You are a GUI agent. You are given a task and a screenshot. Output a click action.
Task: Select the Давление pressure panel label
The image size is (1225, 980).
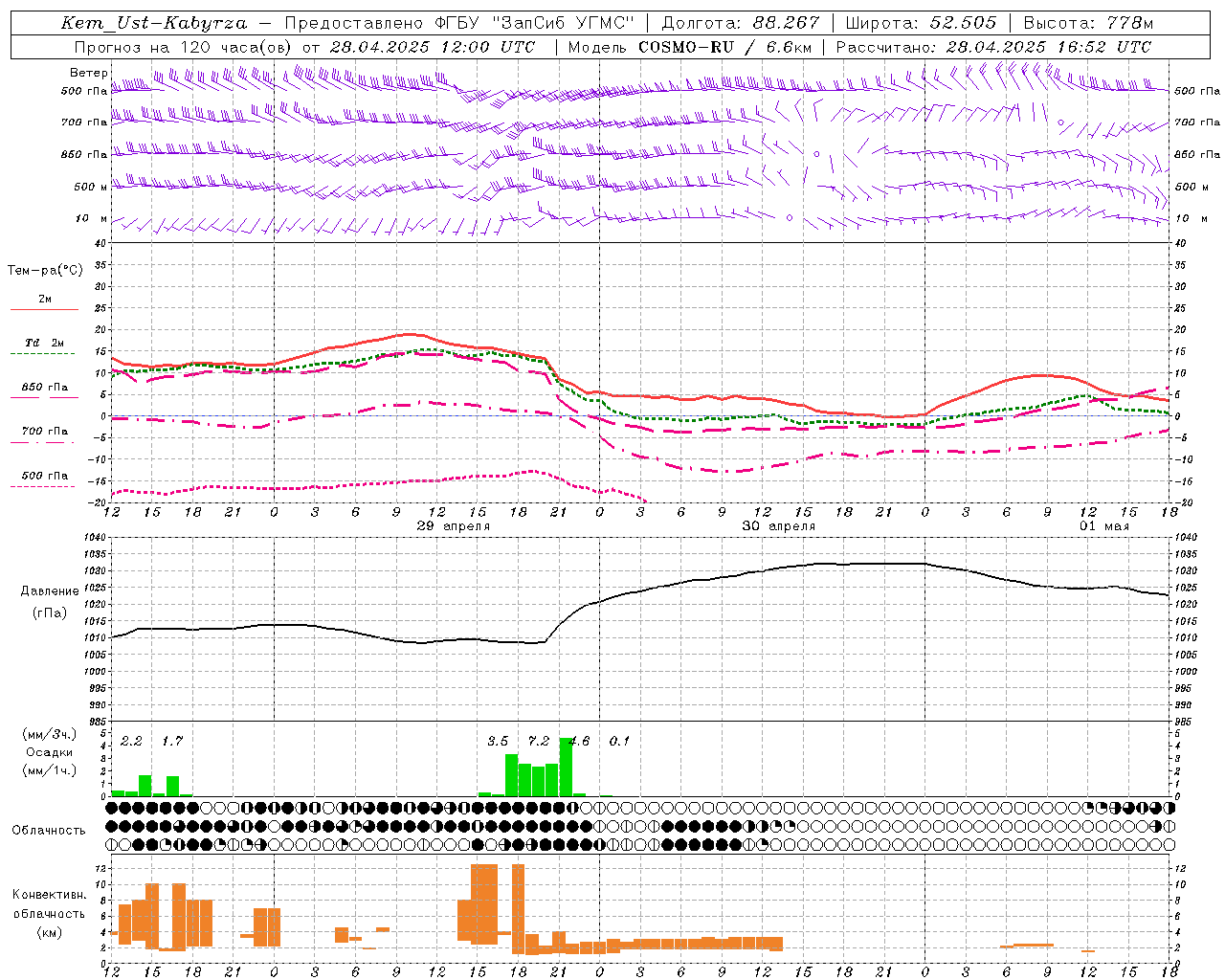[50, 591]
